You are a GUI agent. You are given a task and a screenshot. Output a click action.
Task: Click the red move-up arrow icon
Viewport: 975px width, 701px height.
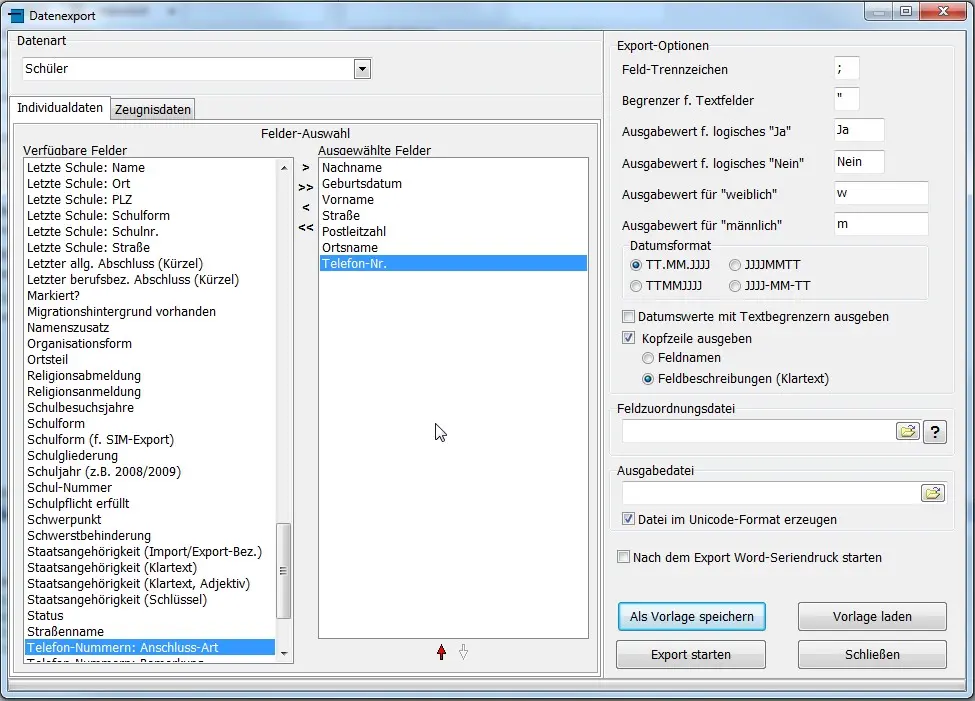tap(441, 652)
